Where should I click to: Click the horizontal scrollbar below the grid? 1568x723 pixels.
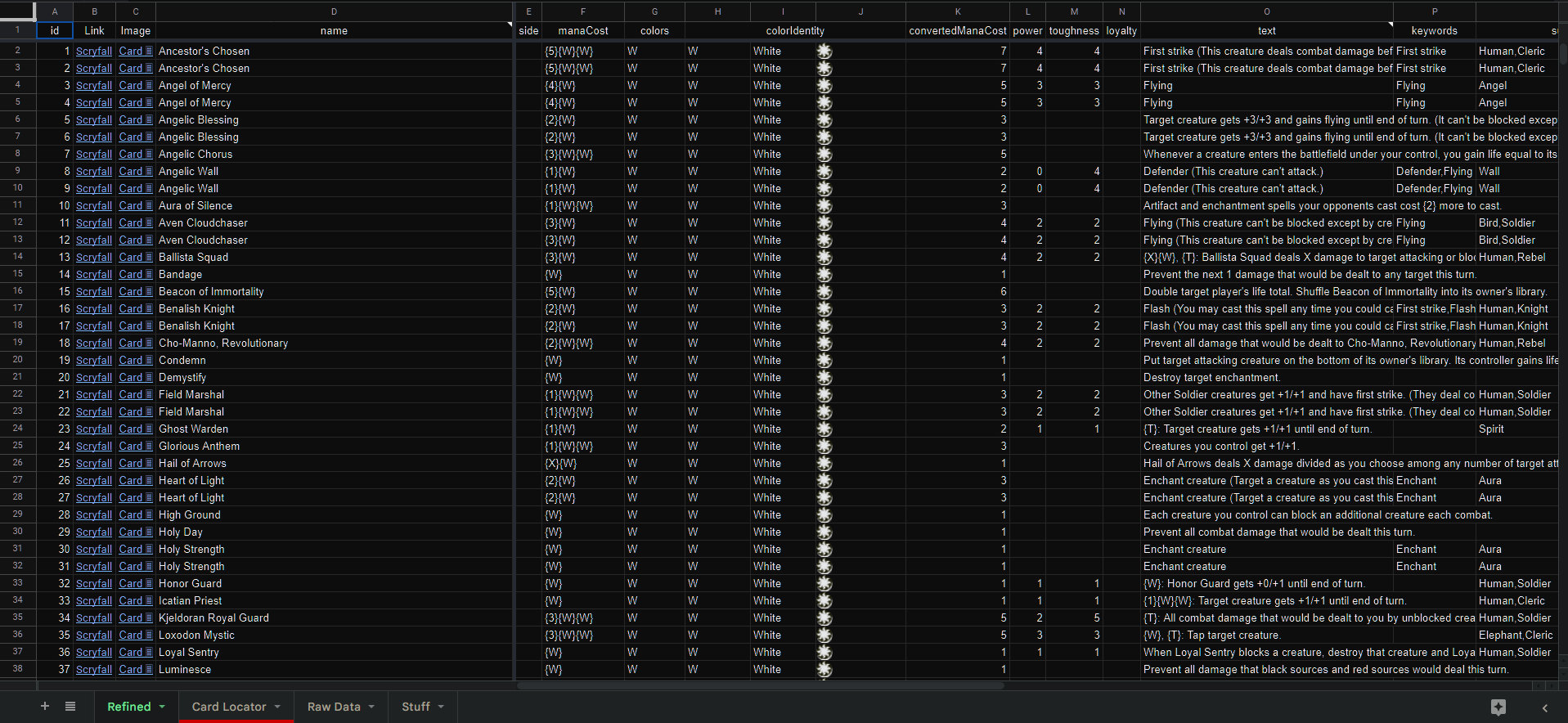[761, 685]
